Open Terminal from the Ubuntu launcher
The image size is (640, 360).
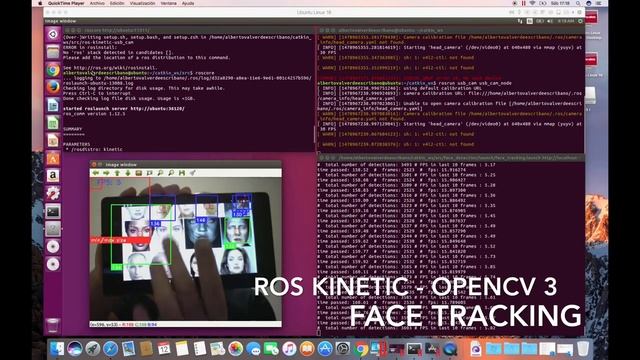(53, 211)
